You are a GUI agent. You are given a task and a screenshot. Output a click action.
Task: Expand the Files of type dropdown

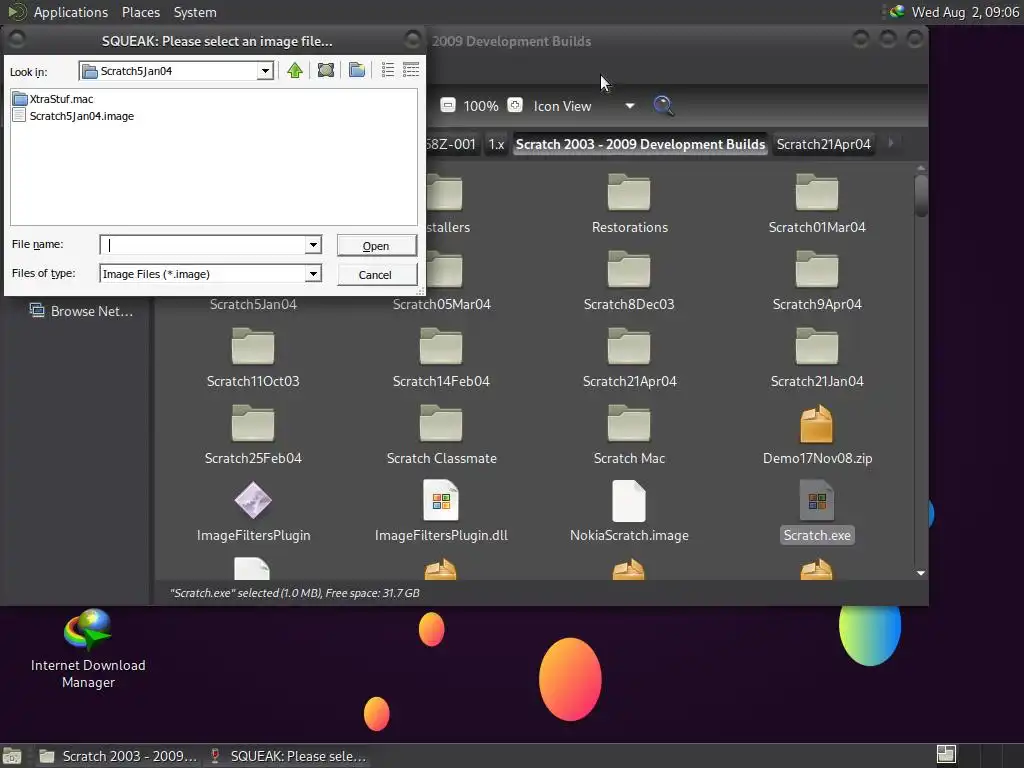coord(313,274)
